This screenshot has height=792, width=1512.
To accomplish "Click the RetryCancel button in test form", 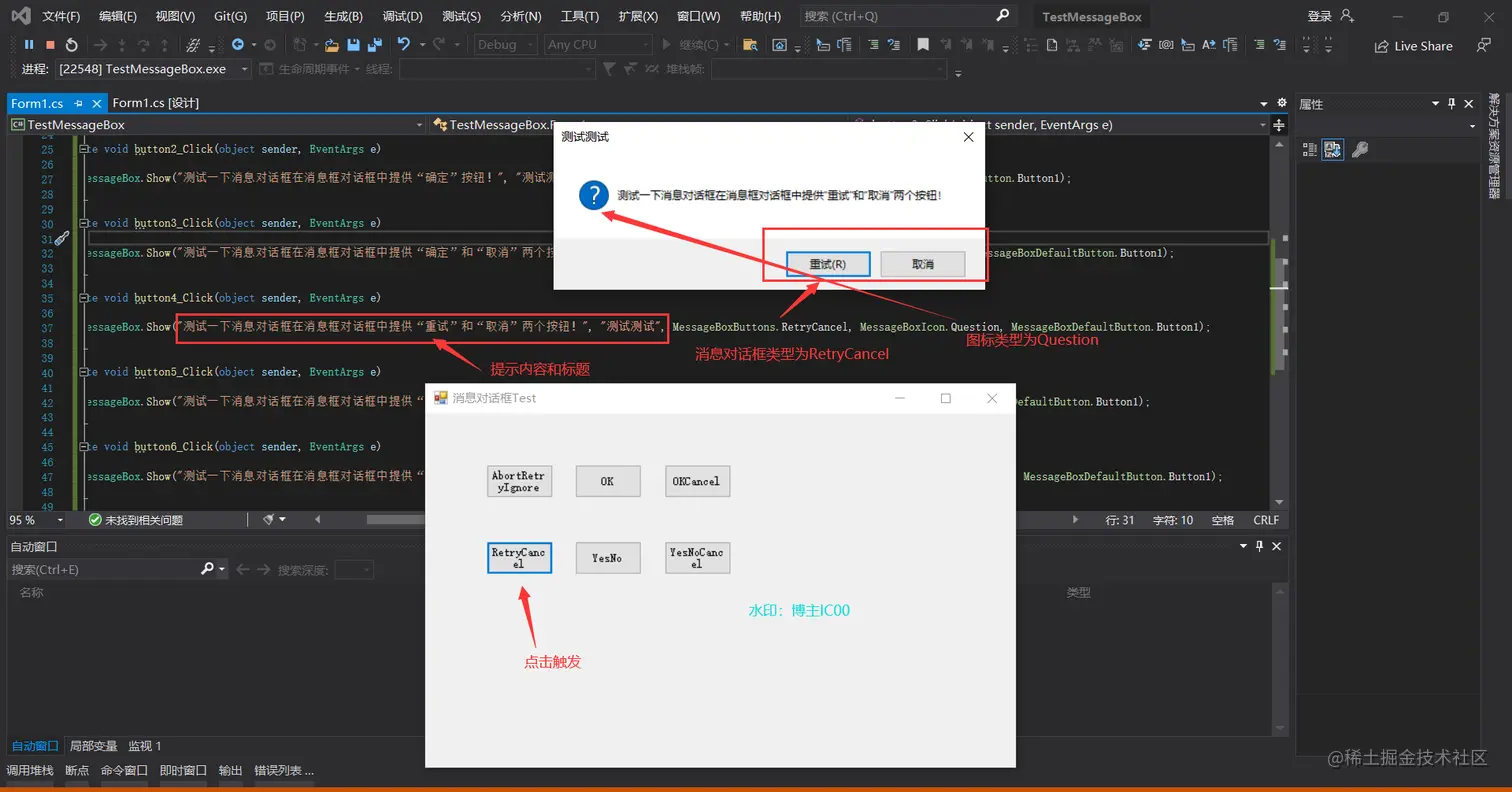I will [519, 558].
